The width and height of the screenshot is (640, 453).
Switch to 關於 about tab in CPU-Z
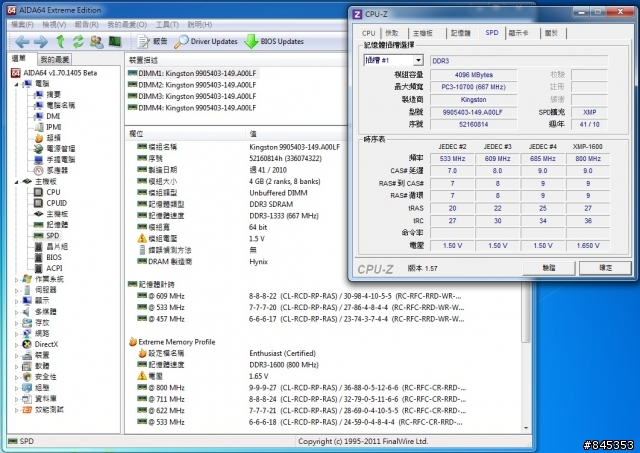[551, 33]
